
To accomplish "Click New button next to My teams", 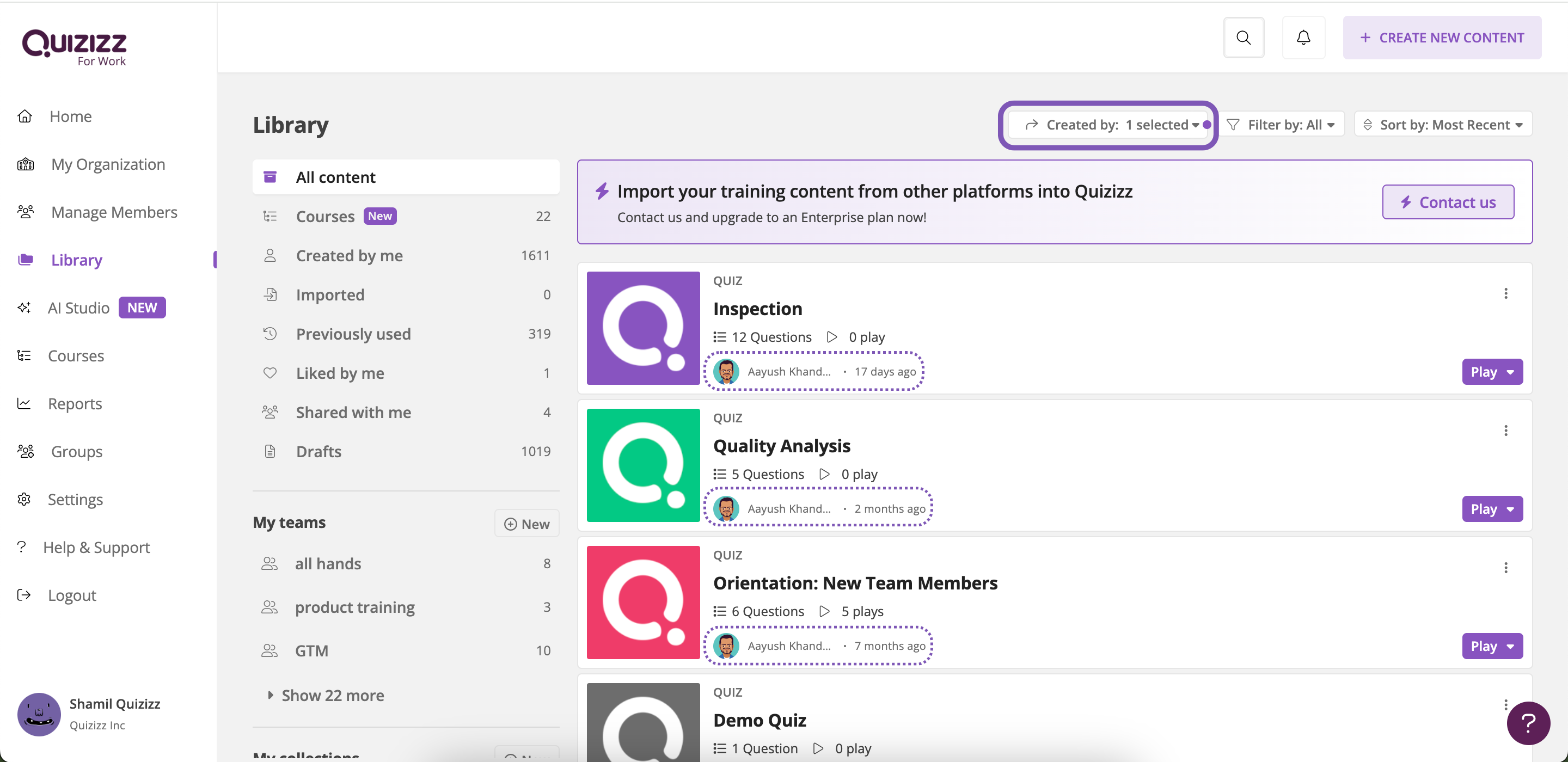I will (x=526, y=524).
